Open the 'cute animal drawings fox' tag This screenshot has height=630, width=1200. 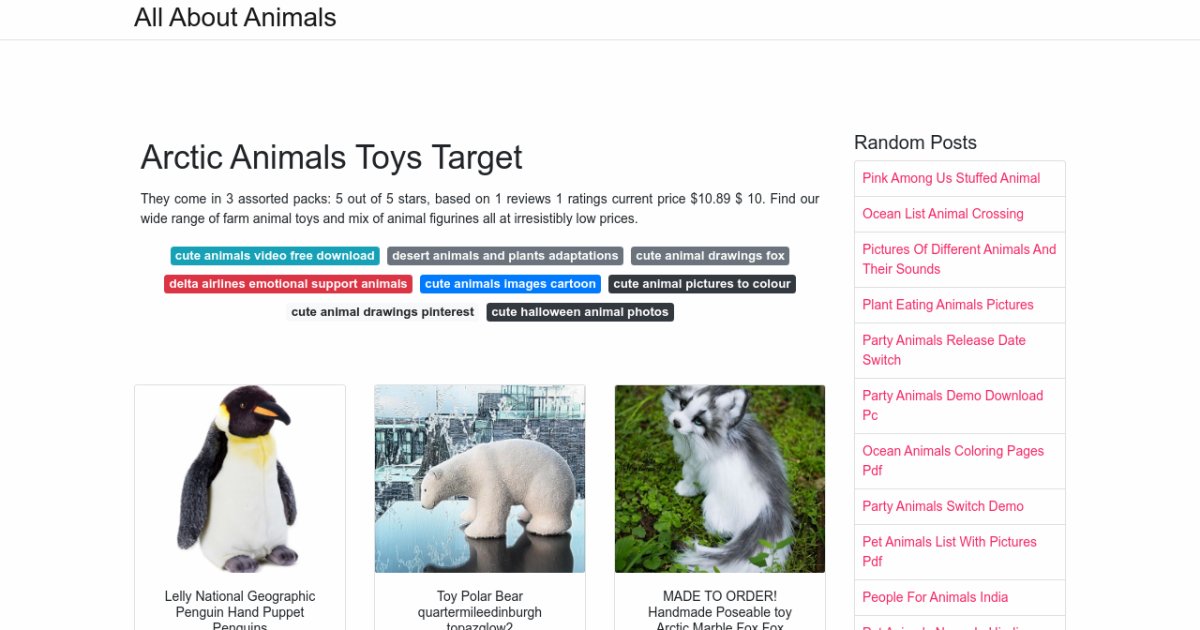pos(710,256)
